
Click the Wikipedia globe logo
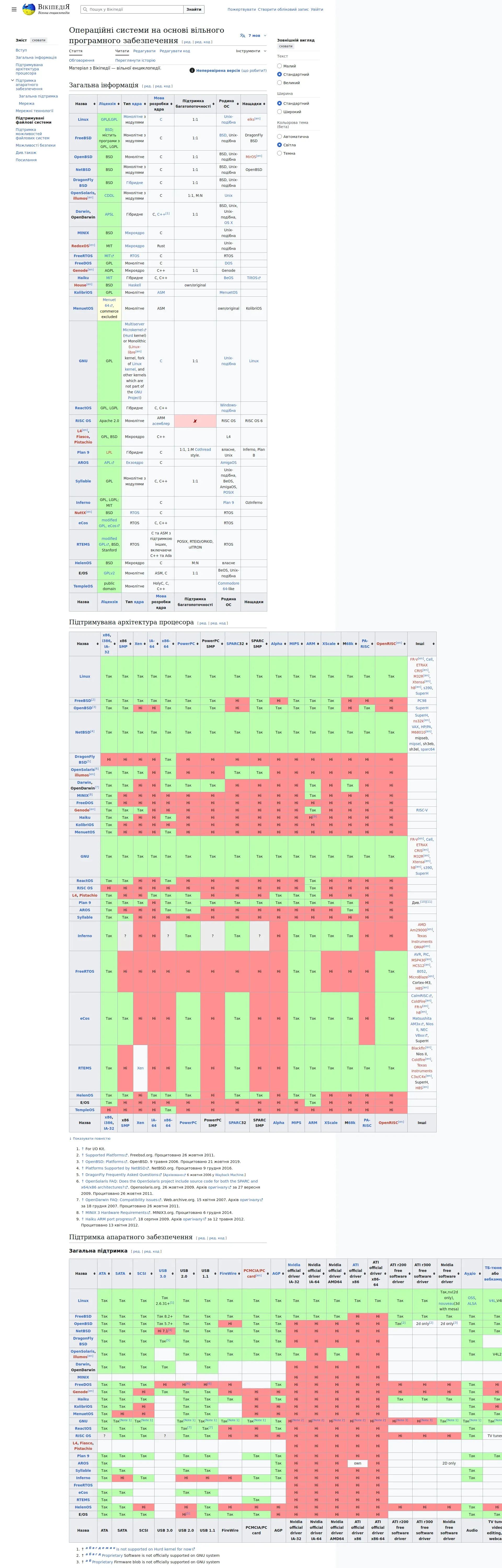click(29, 9)
